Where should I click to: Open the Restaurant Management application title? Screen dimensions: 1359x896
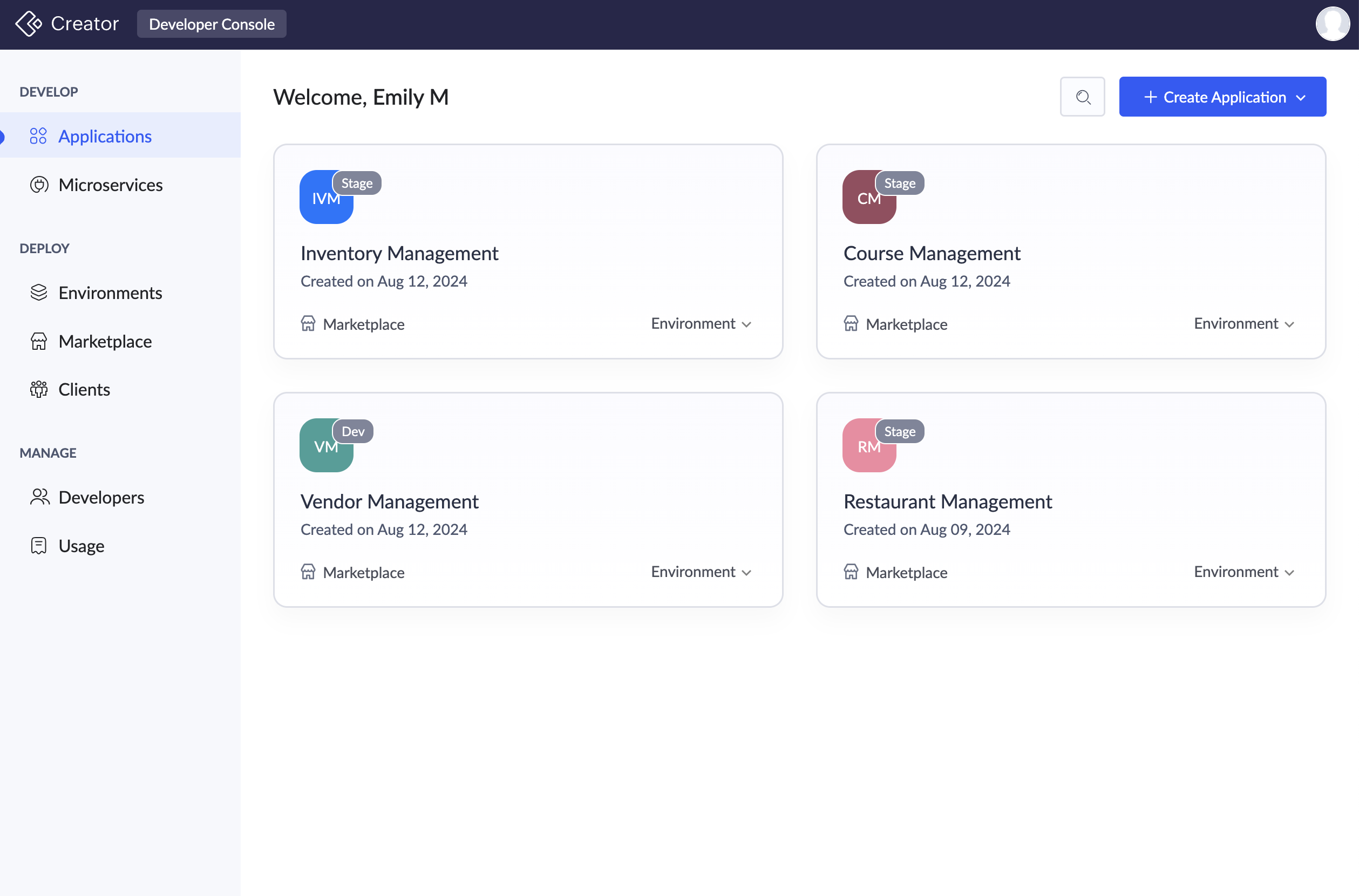(x=947, y=502)
